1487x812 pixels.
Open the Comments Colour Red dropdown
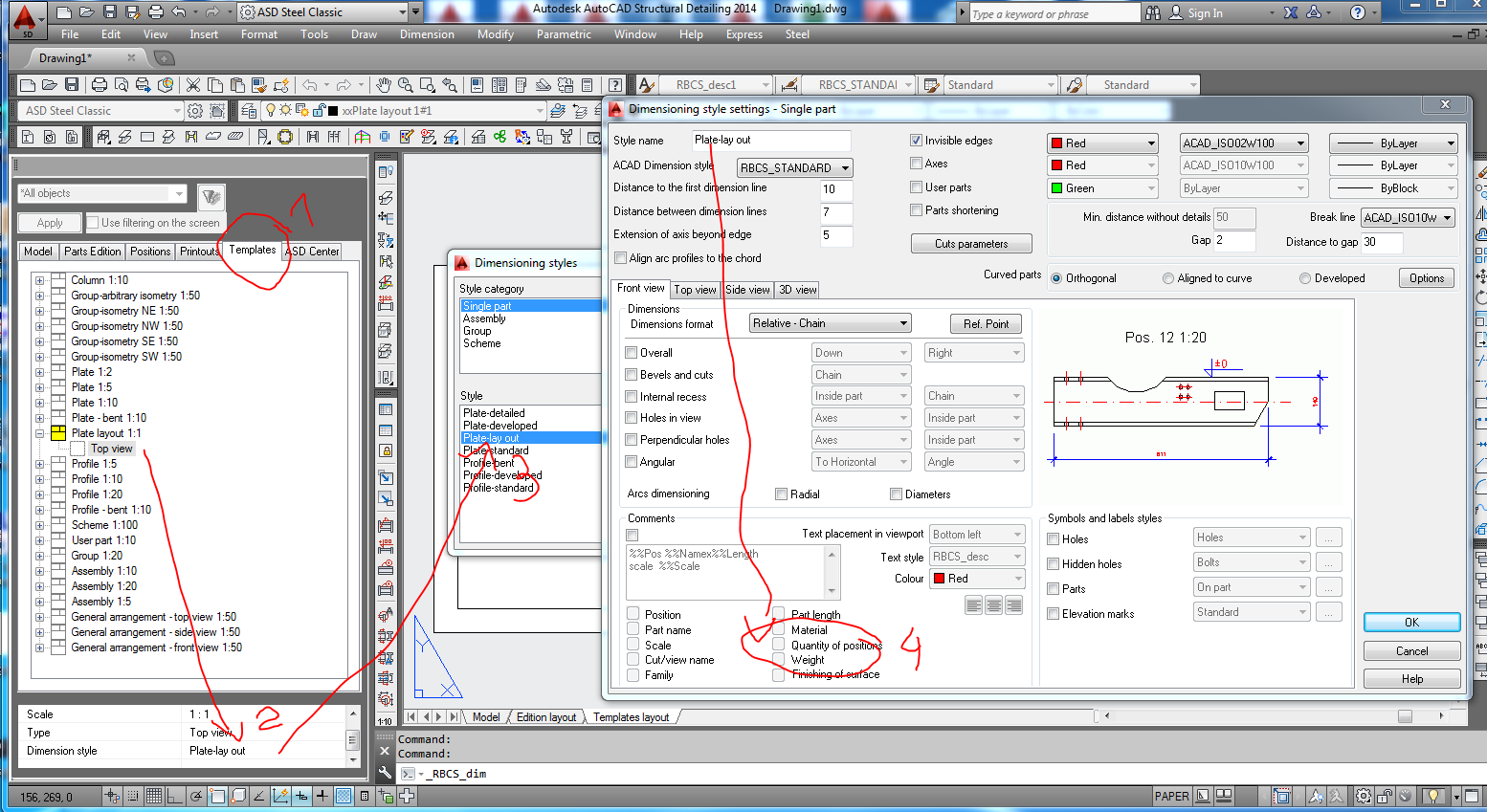point(977,579)
